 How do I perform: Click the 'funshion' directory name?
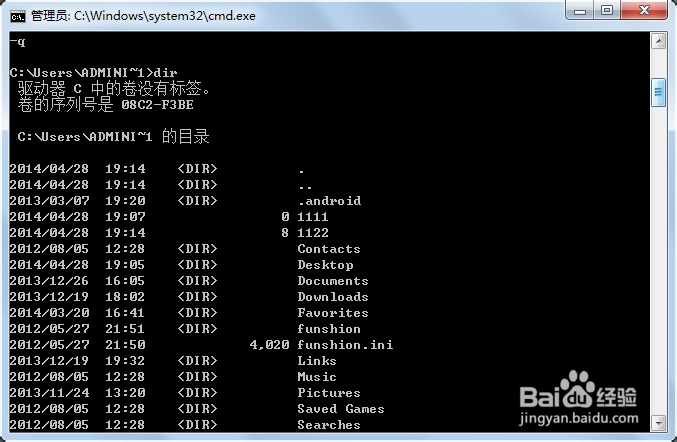click(329, 328)
